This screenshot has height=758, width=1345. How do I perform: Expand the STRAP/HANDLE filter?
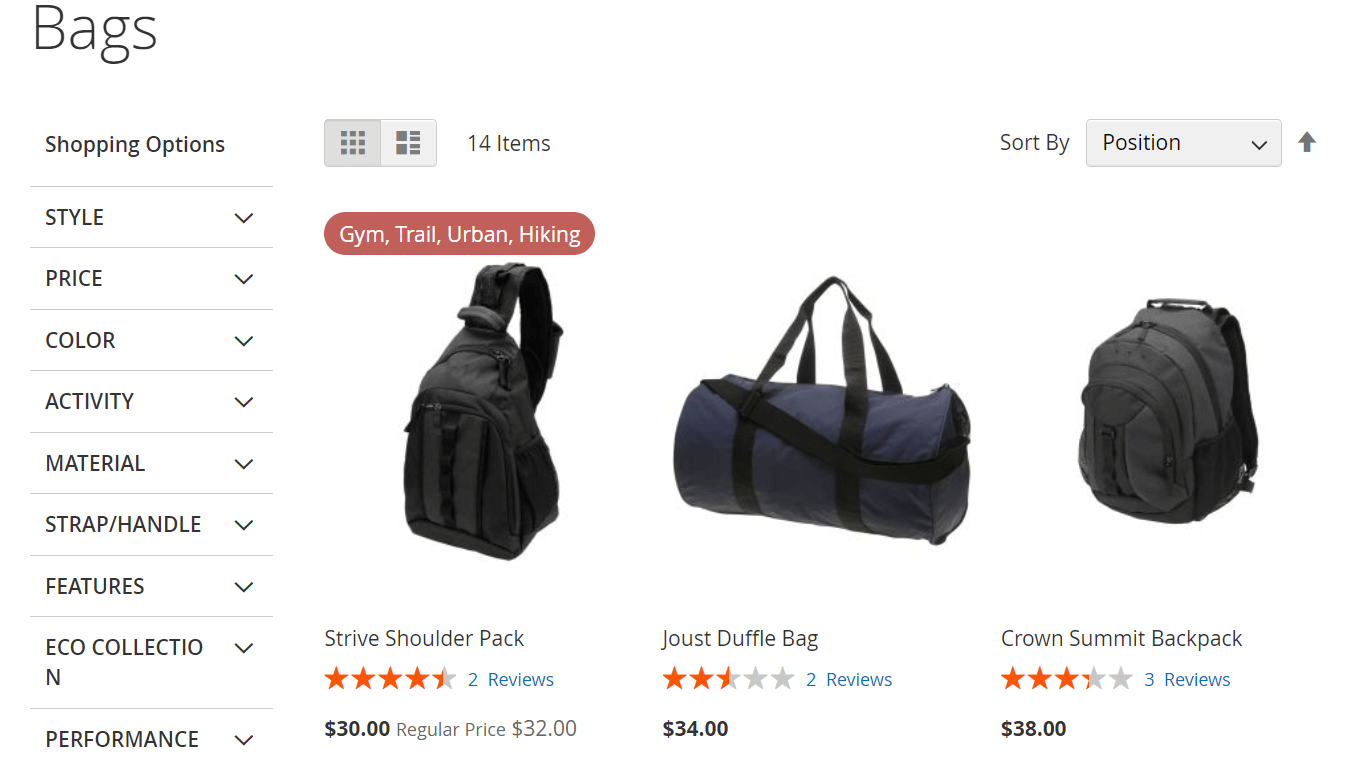coord(151,525)
